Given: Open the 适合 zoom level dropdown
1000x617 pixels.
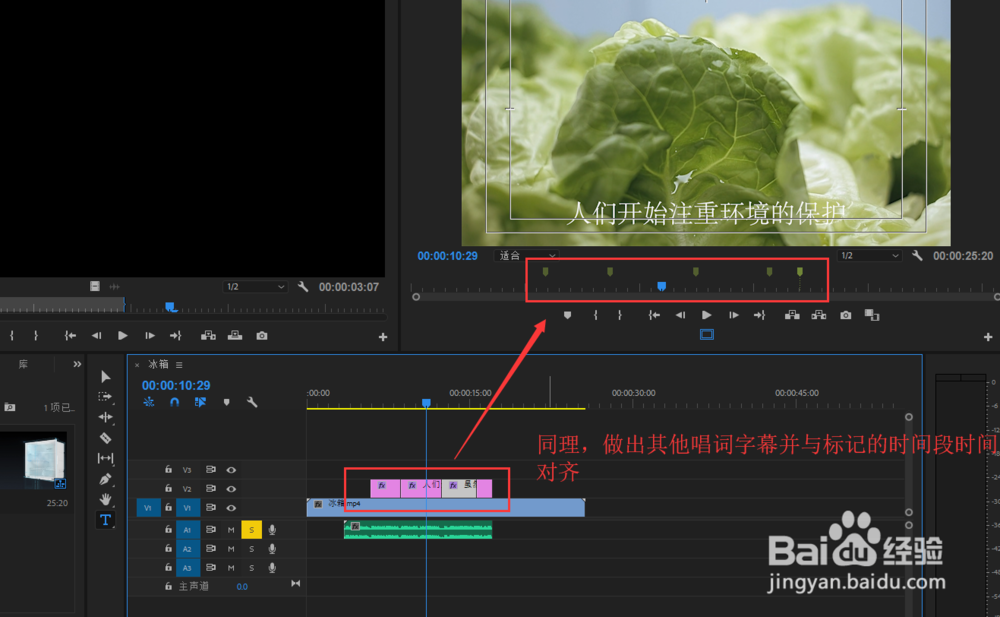Looking at the screenshot, I should [526, 255].
